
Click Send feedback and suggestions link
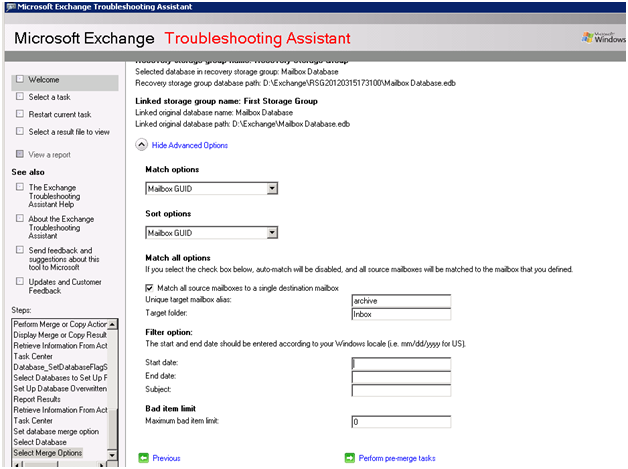pyautogui.click(x=64, y=259)
